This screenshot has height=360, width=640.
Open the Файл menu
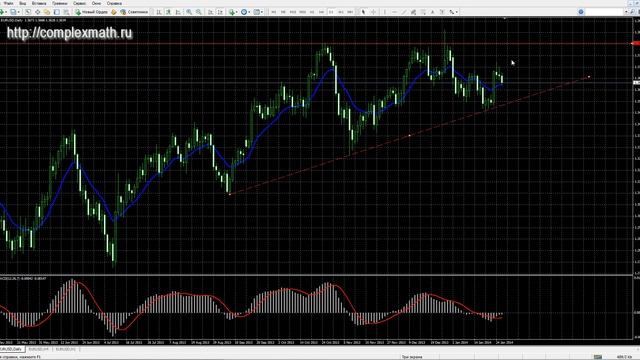click(x=8, y=3)
